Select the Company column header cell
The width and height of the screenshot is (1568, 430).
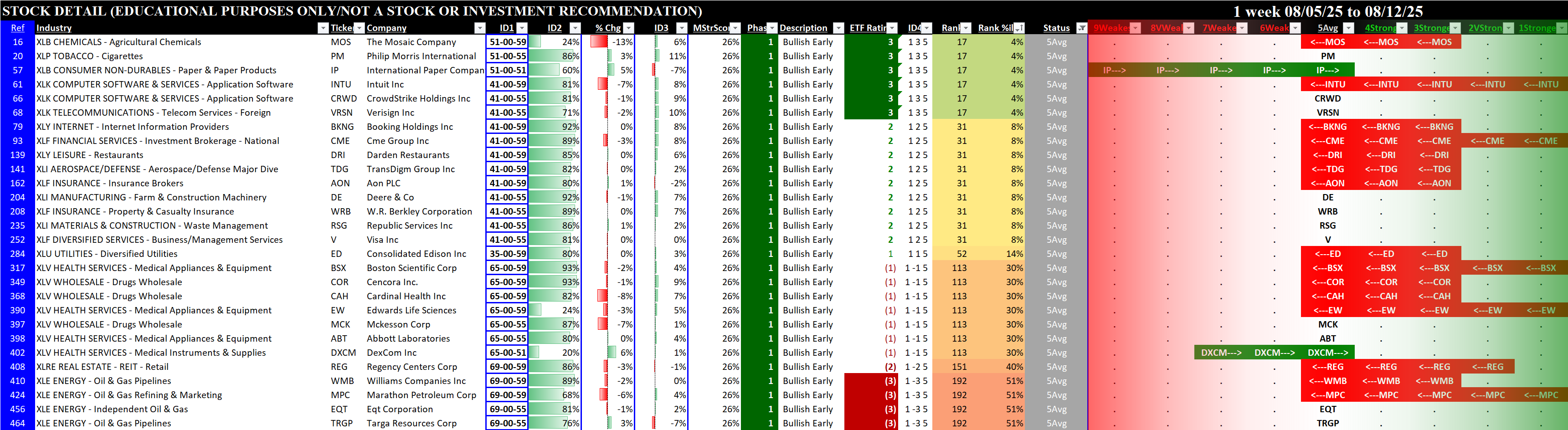click(426, 28)
